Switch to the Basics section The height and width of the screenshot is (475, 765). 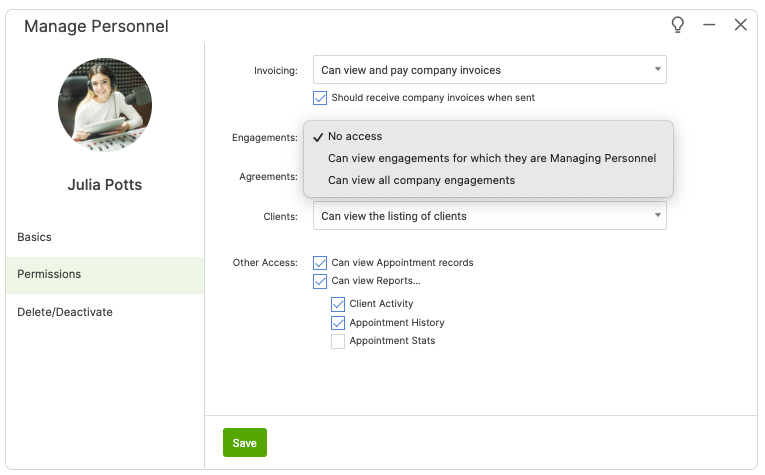click(x=35, y=237)
